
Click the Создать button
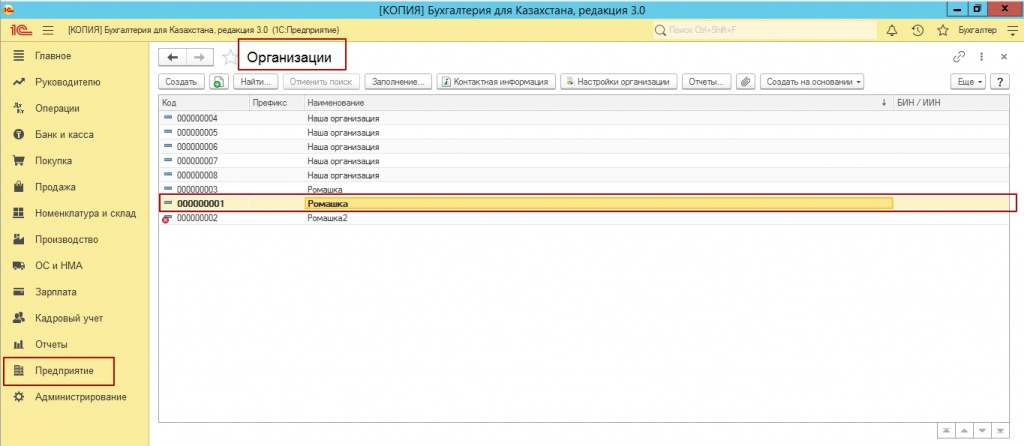[182, 82]
